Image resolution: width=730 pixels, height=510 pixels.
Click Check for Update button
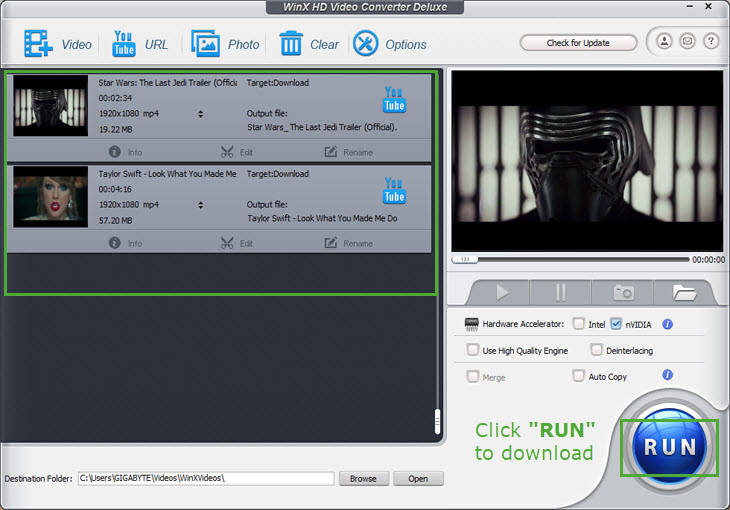[578, 43]
